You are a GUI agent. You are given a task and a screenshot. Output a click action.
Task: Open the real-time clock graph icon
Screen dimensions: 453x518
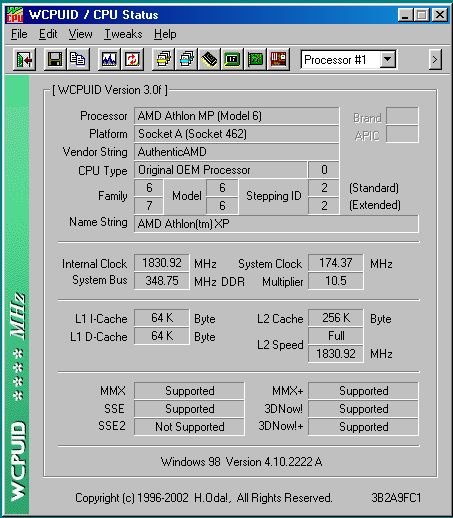coord(109,60)
